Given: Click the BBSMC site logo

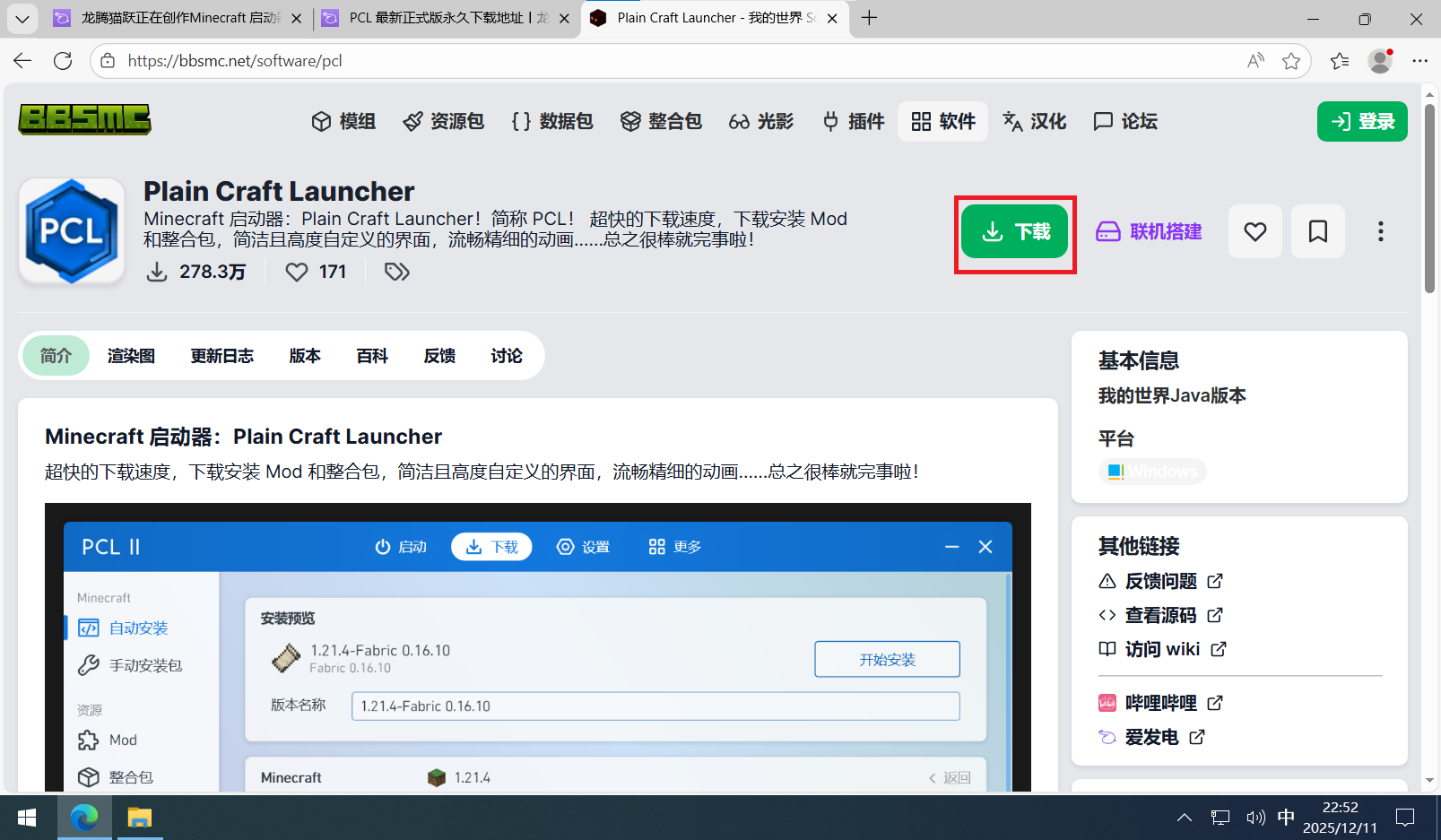Looking at the screenshot, I should point(85,120).
